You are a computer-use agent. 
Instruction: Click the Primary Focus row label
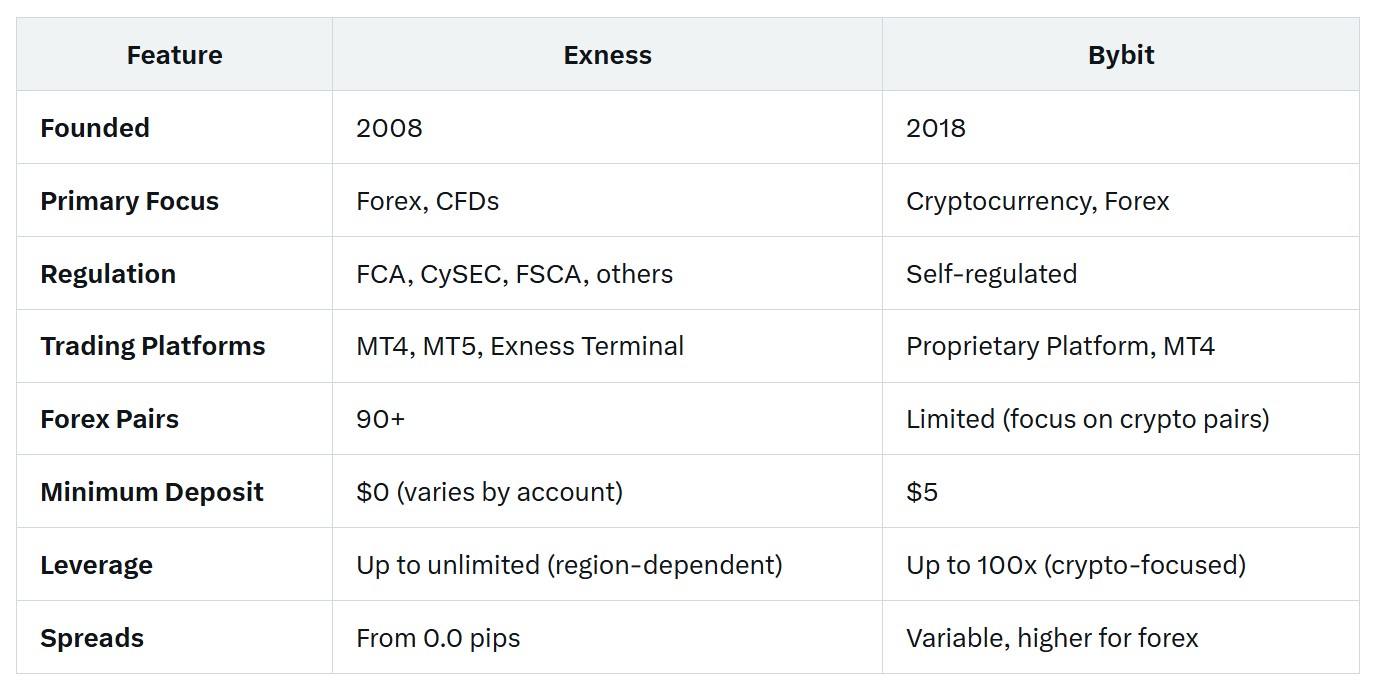(x=129, y=201)
